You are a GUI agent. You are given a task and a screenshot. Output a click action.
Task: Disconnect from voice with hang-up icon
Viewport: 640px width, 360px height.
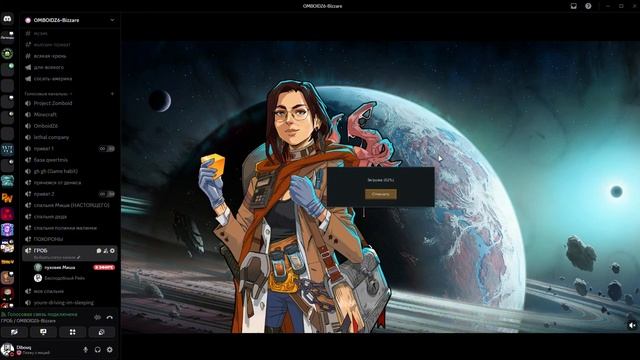point(109,317)
